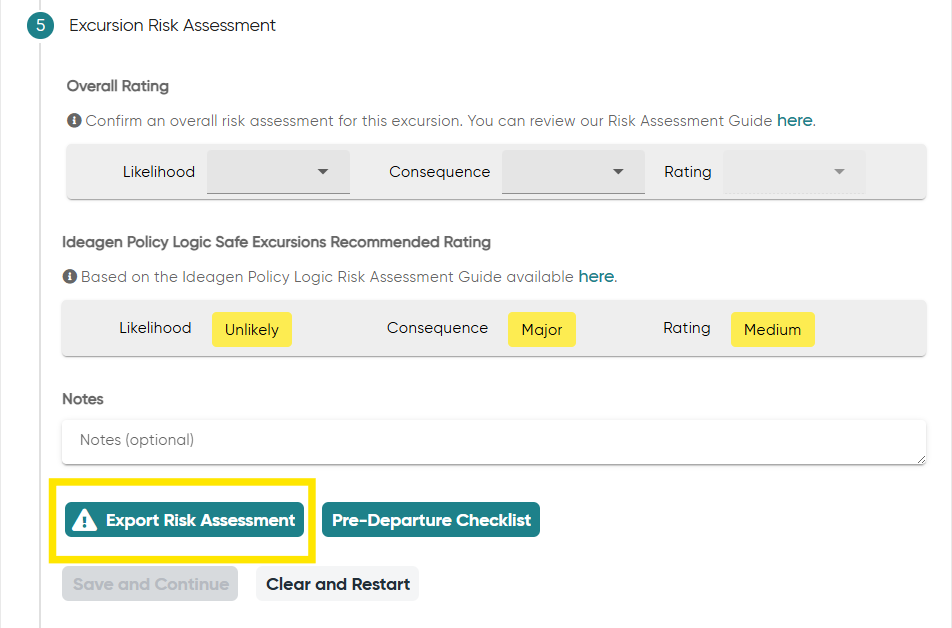Click the Notes field resize handle
The width and height of the screenshot is (952, 628).
(921, 459)
